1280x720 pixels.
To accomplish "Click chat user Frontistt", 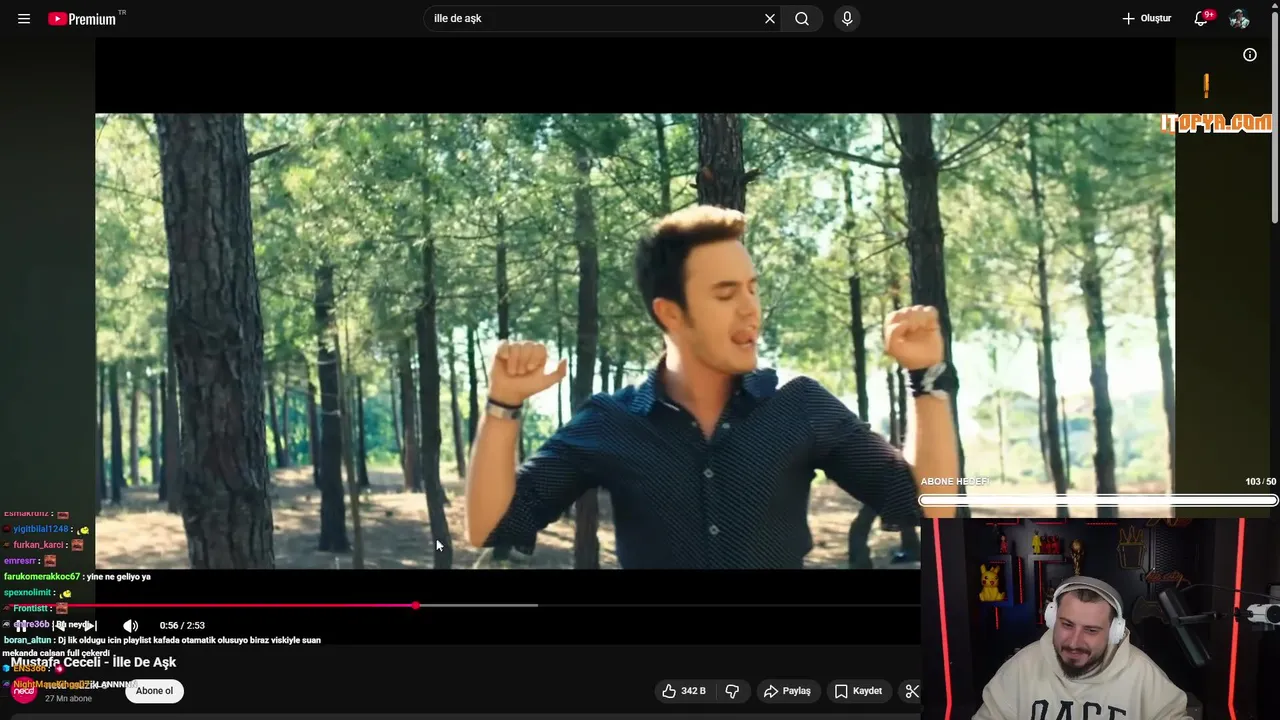I will 30,608.
